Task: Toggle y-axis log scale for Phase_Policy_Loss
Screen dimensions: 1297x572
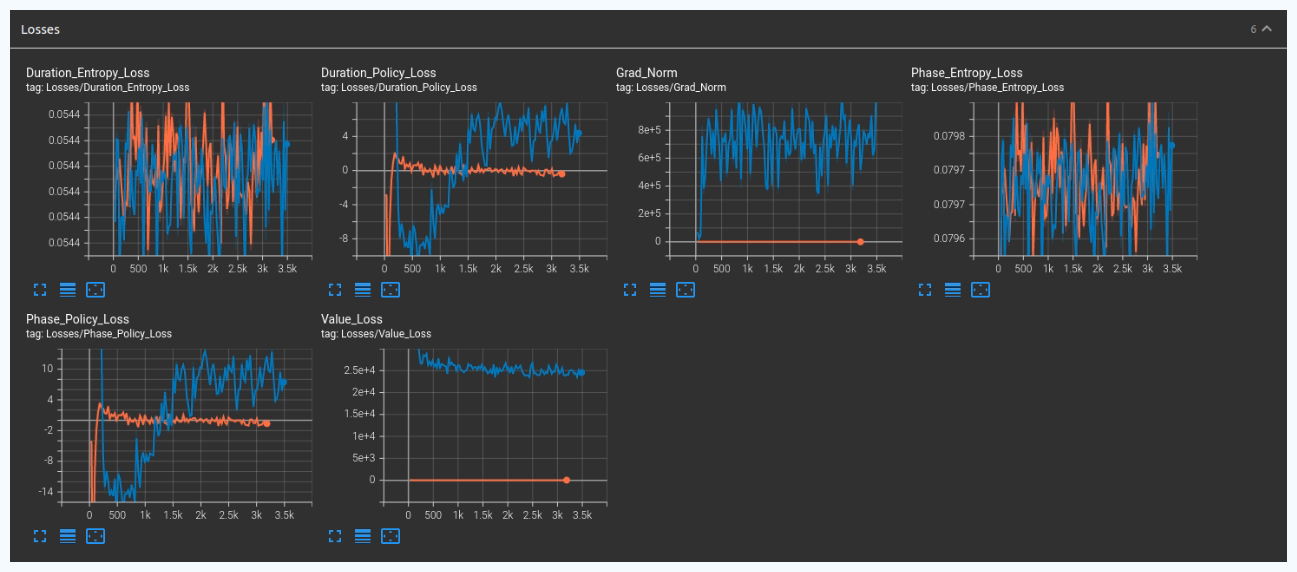Action: pyautogui.click(x=68, y=537)
